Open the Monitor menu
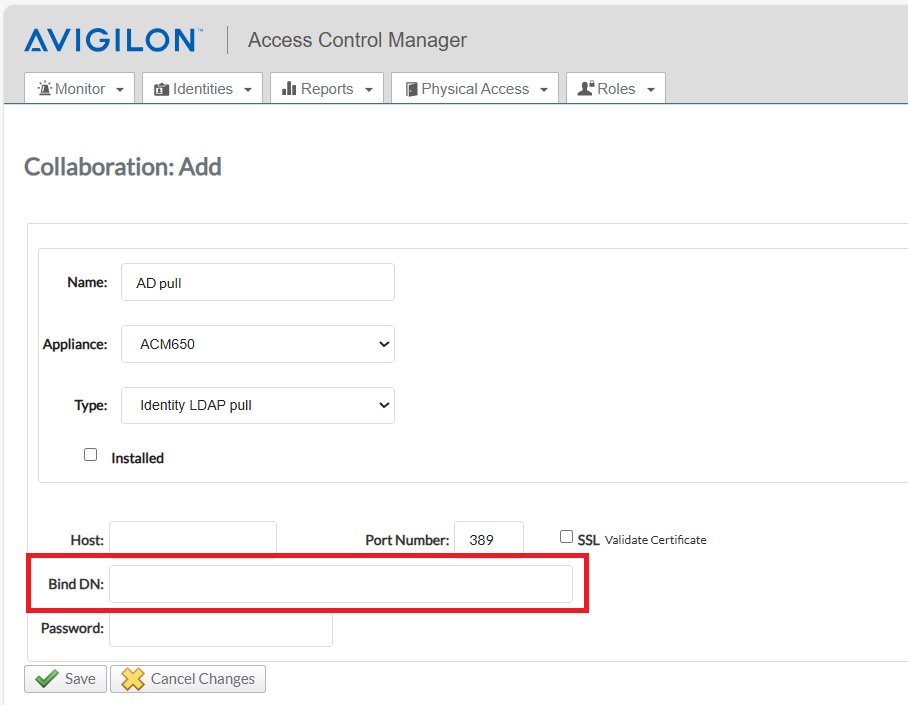 coord(79,88)
